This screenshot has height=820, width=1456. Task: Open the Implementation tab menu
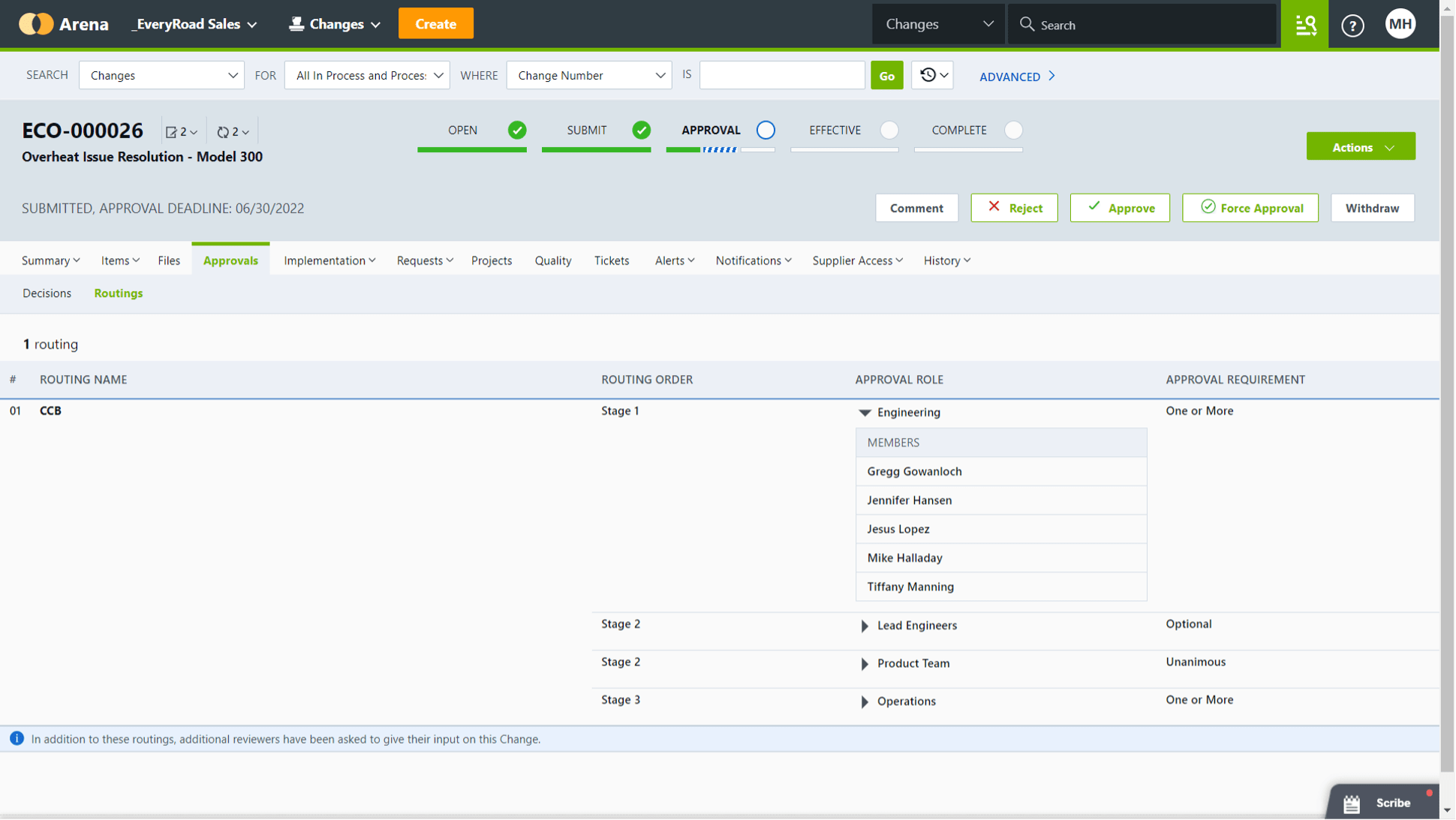click(329, 260)
